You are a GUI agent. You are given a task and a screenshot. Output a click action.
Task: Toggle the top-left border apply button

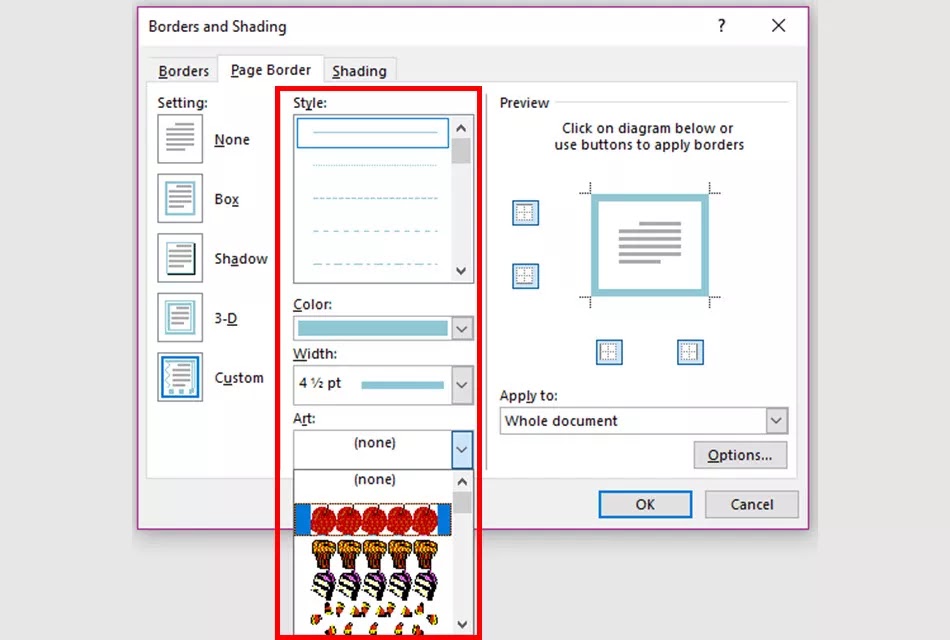pos(525,212)
